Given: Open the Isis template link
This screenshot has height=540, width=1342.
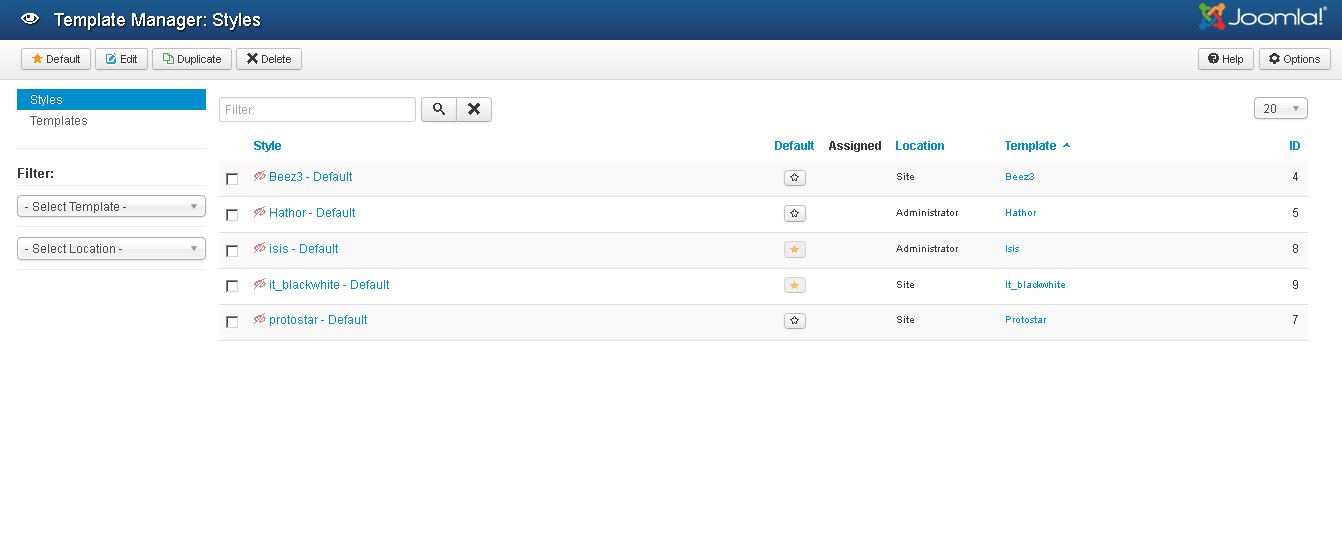Looking at the screenshot, I should (1013, 249).
